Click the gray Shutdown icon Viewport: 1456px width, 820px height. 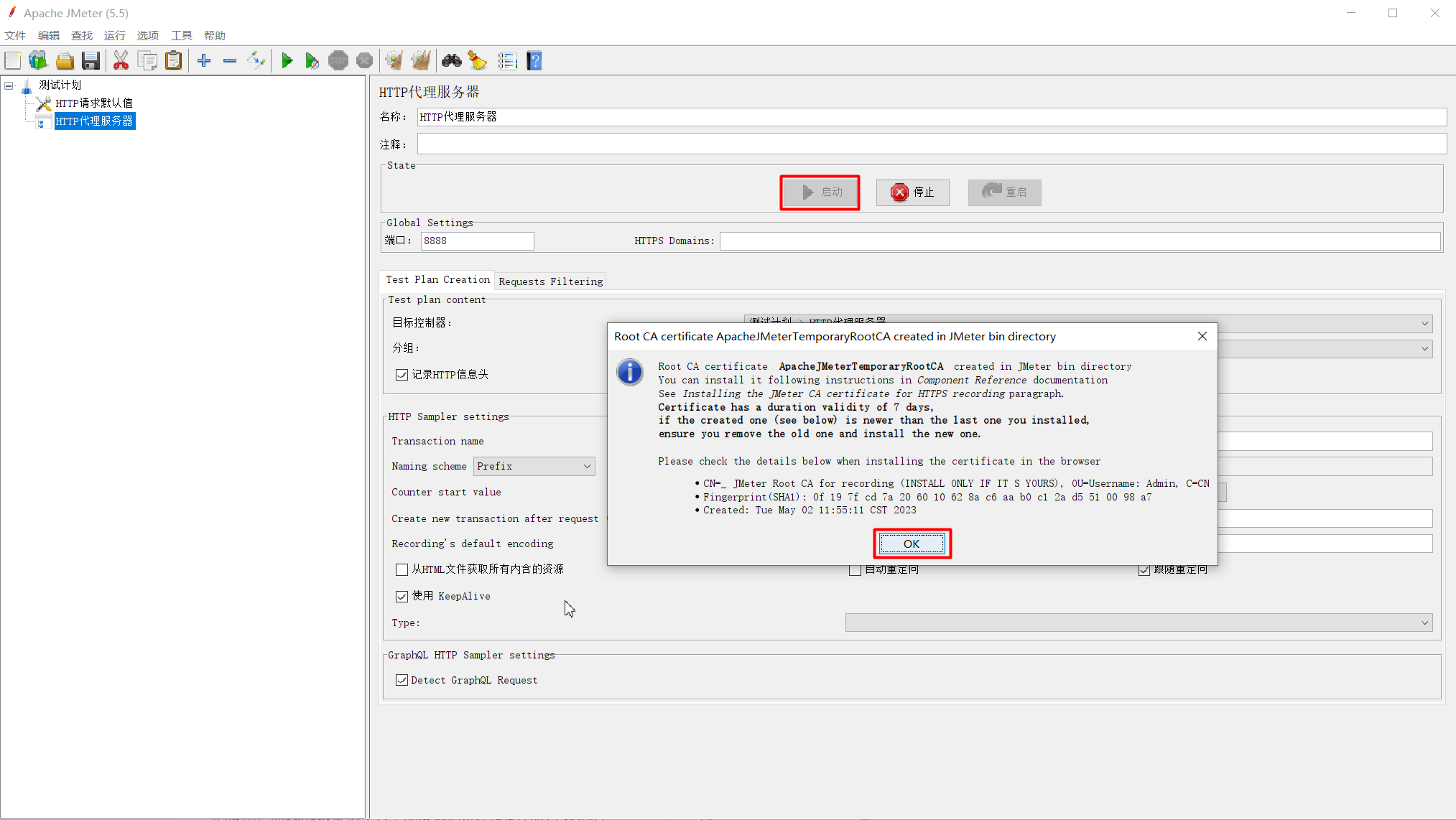tap(365, 61)
